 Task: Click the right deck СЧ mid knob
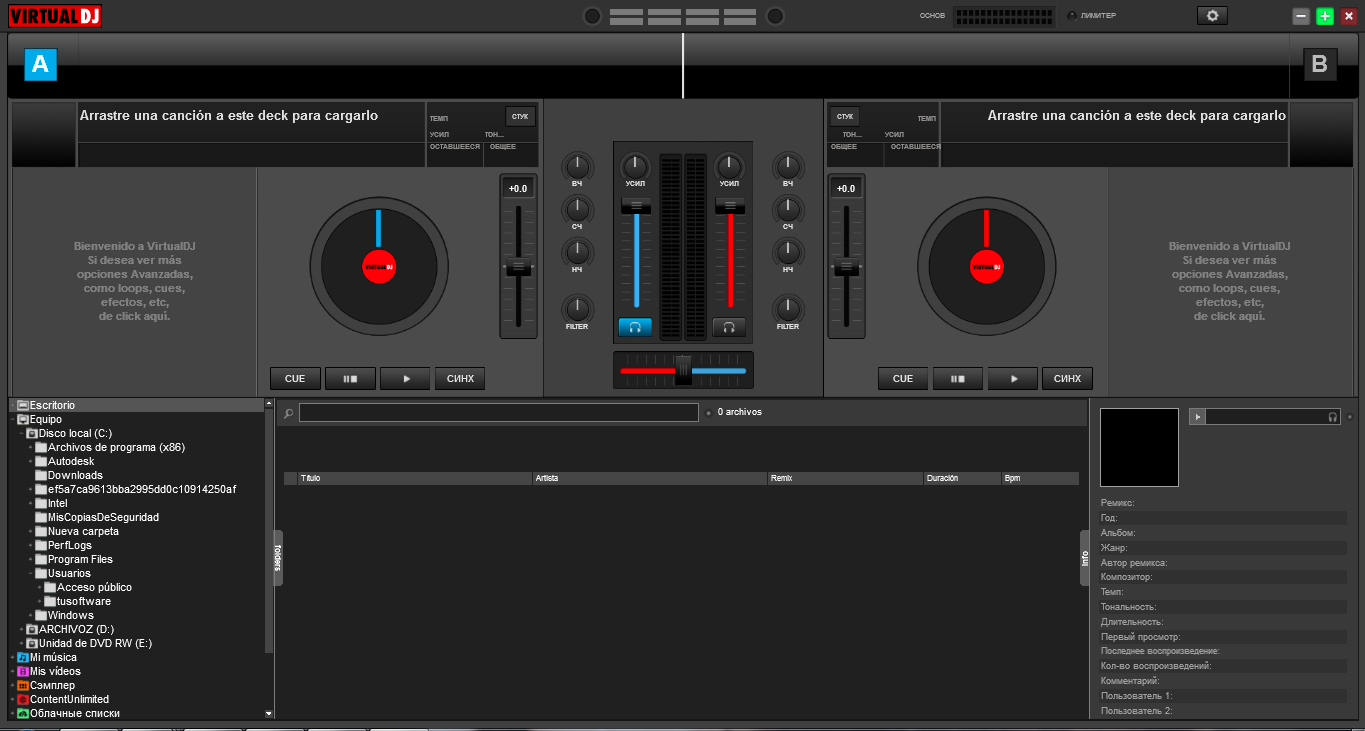[x=788, y=209]
